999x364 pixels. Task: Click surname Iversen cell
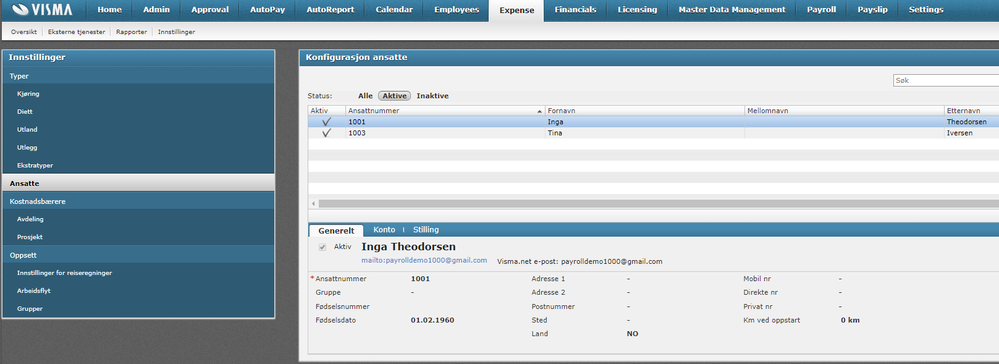coord(972,133)
